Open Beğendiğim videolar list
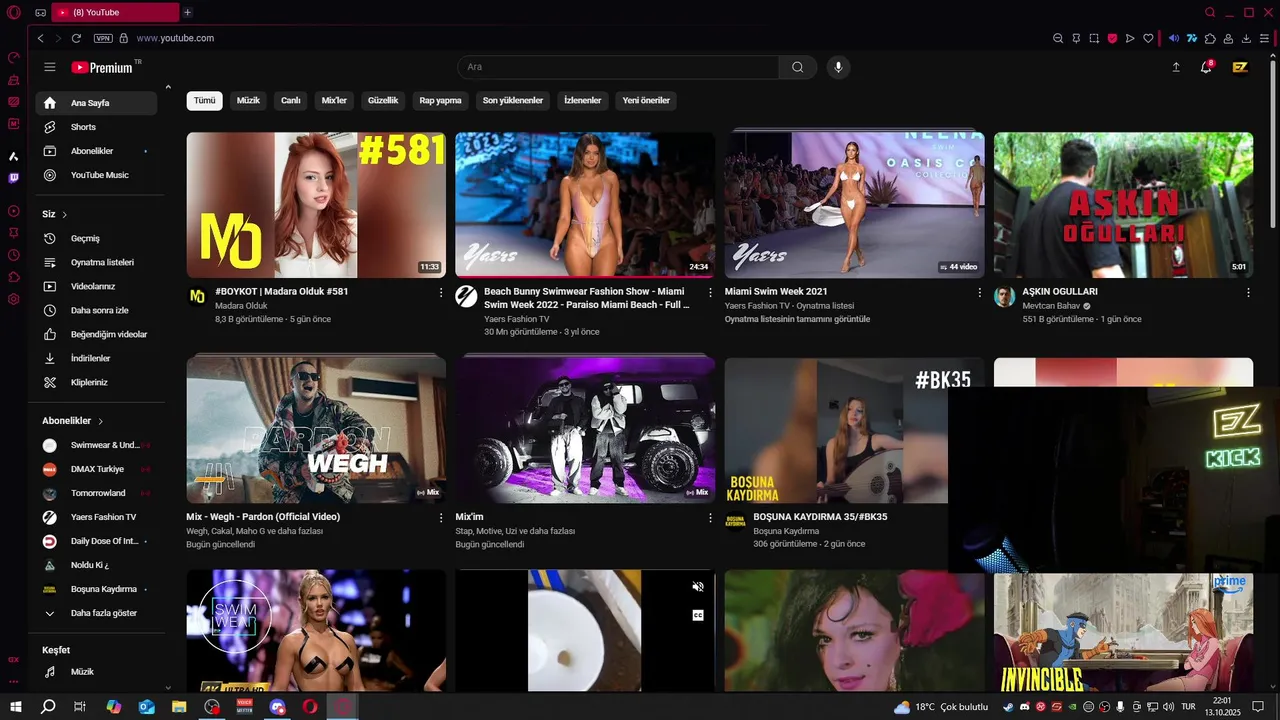The height and width of the screenshot is (720, 1280). (96, 335)
